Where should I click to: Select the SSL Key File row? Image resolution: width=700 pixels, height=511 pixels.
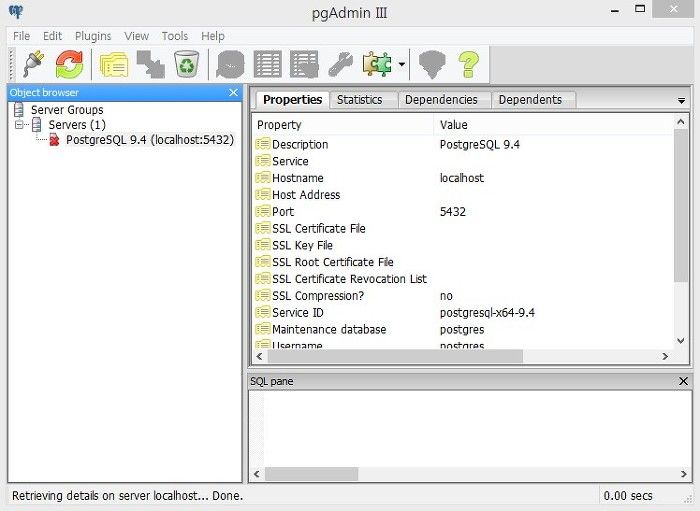coord(463,245)
